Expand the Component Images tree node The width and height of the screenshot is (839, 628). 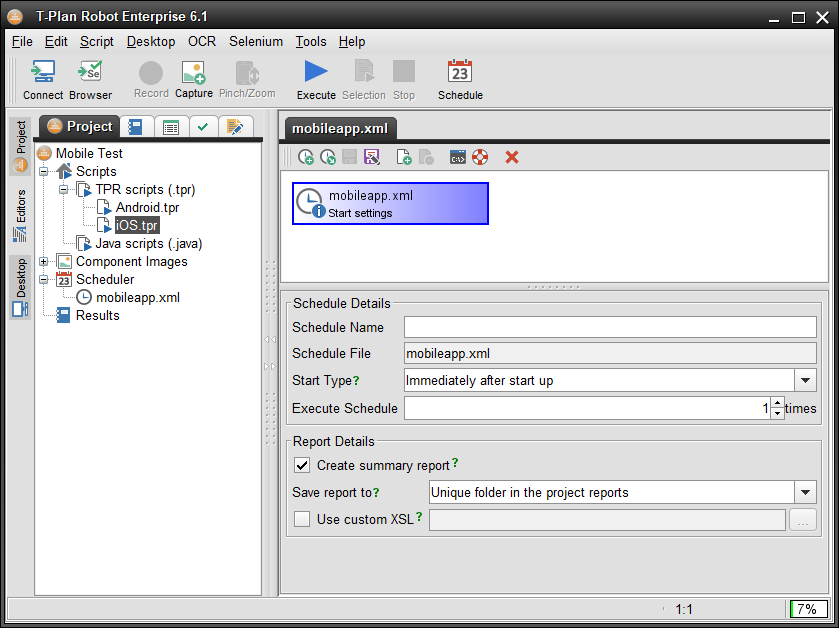pyautogui.click(x=45, y=262)
